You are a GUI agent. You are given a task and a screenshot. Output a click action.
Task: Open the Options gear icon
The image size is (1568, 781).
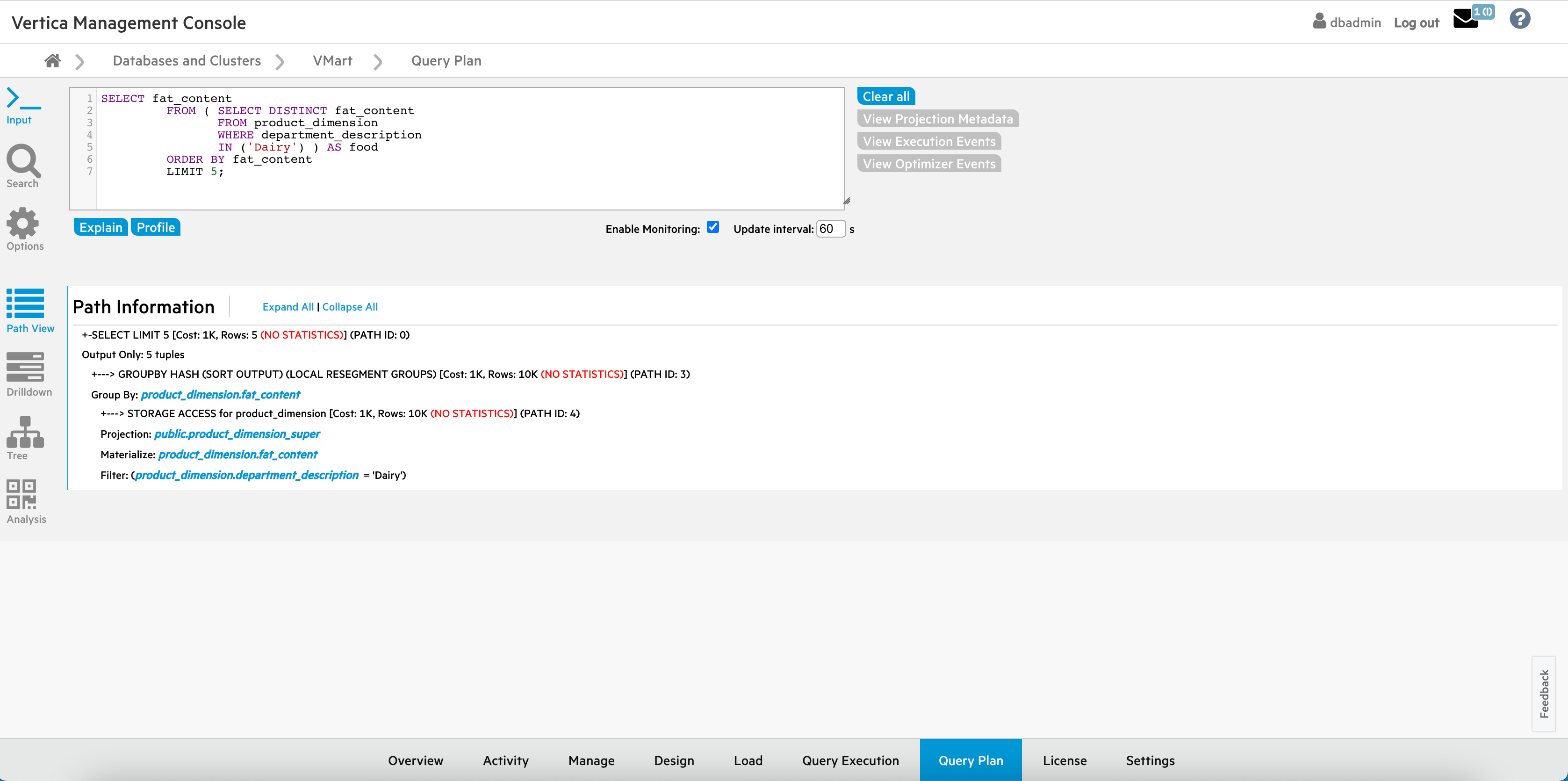tap(22, 224)
